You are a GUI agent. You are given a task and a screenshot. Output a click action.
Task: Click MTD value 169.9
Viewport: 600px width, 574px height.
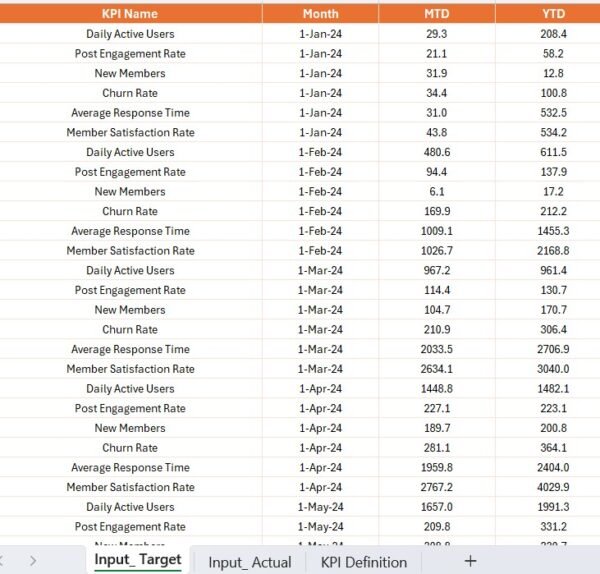[437, 211]
